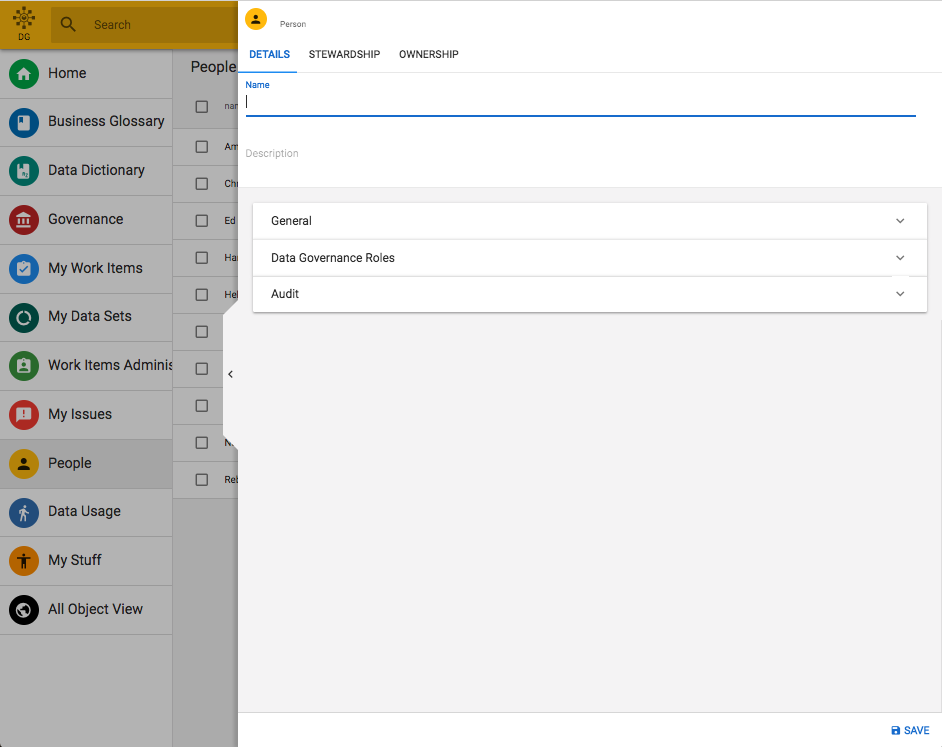Click the yellow People sidebar icon

(x=24, y=464)
